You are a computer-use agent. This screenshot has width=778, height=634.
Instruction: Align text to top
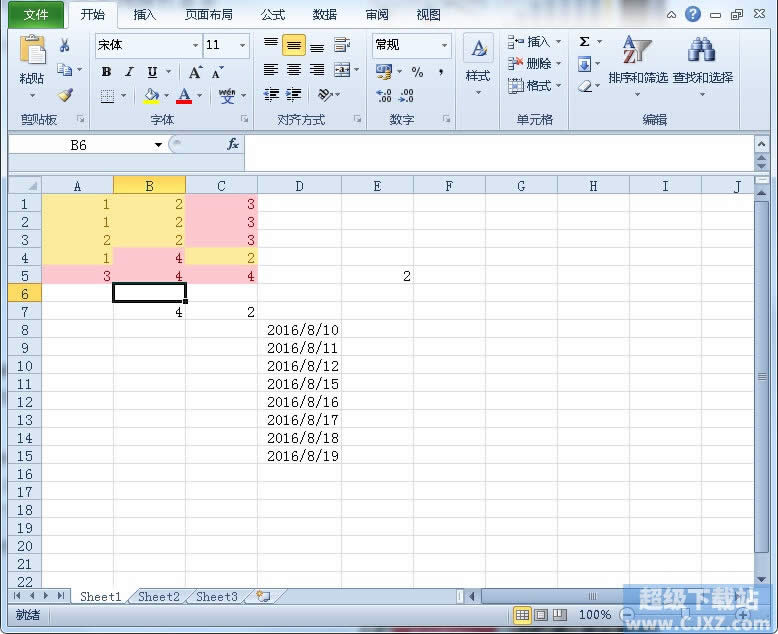(x=271, y=45)
